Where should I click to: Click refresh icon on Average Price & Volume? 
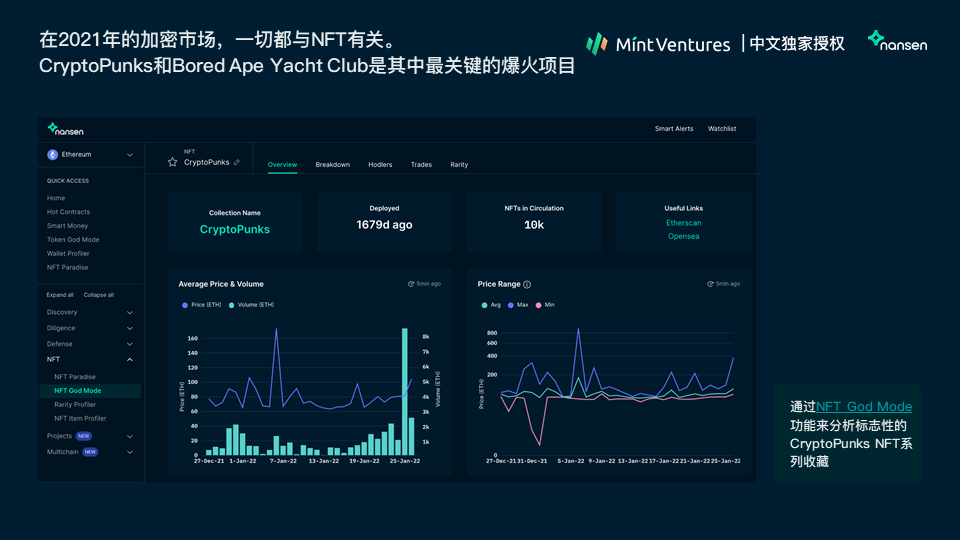click(x=411, y=284)
